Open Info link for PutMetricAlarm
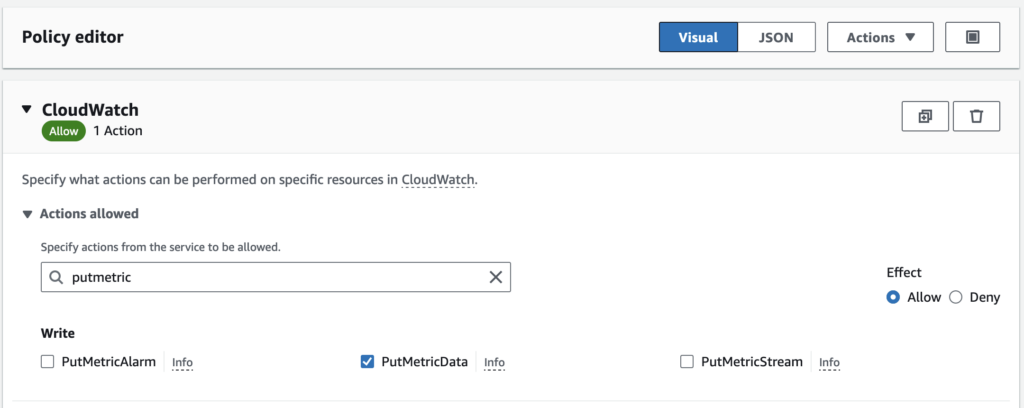Screen dimensions: 1024x408 tap(182, 362)
